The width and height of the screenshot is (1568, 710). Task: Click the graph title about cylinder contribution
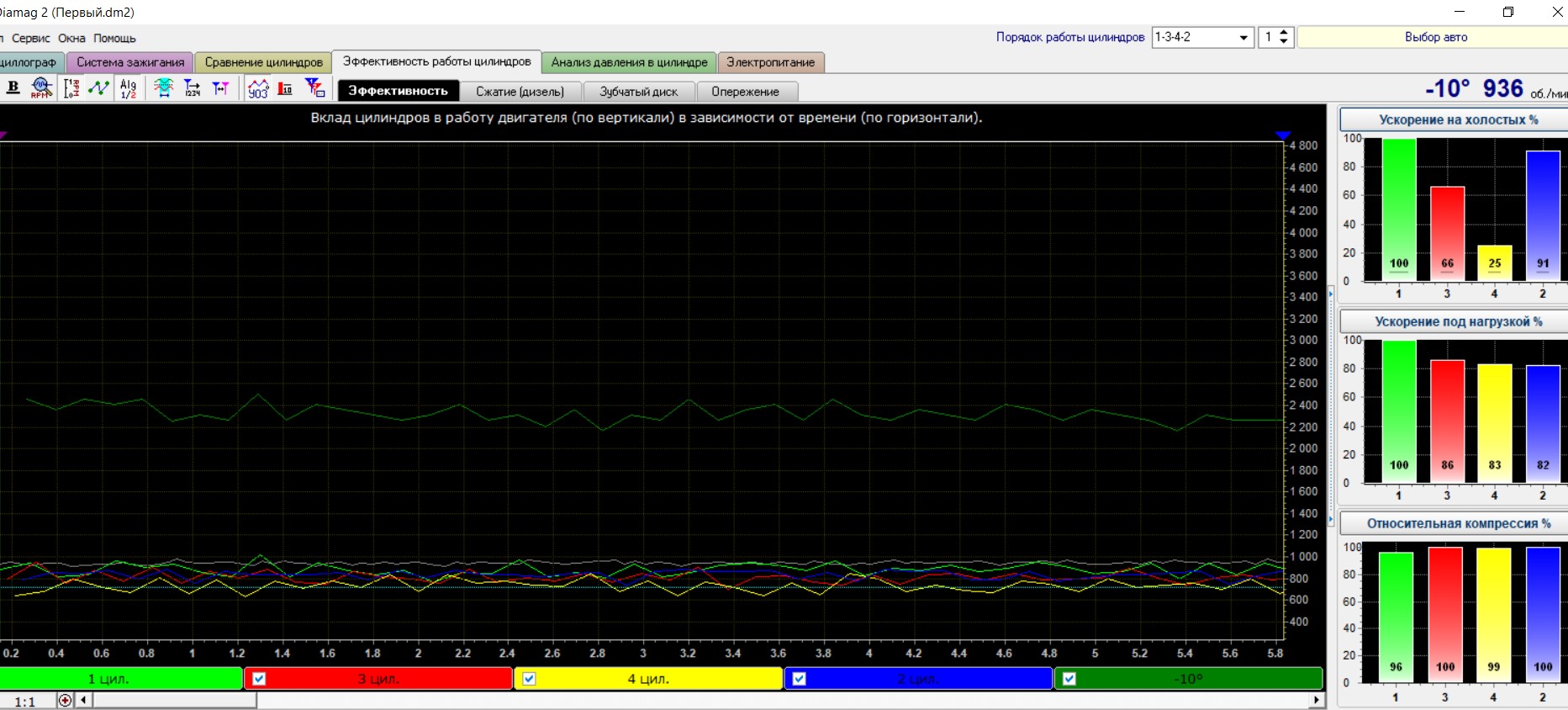[x=647, y=118]
